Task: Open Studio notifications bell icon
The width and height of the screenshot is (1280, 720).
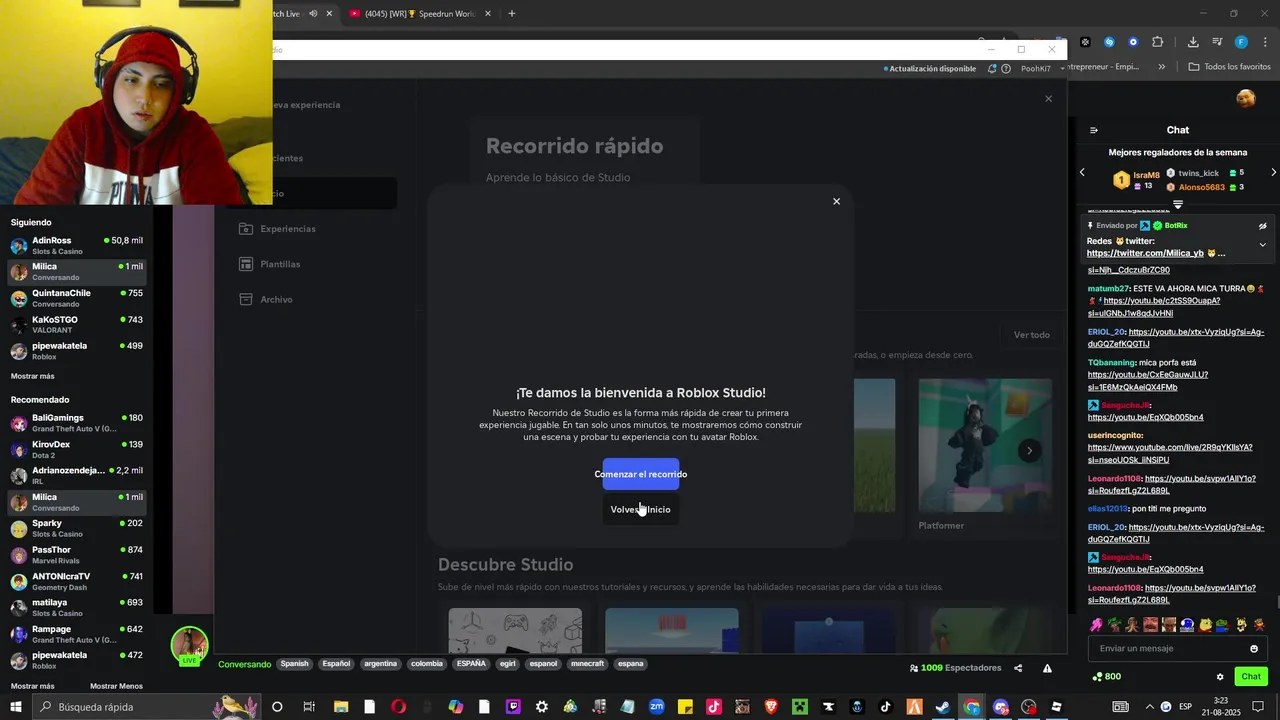Action: (992, 69)
